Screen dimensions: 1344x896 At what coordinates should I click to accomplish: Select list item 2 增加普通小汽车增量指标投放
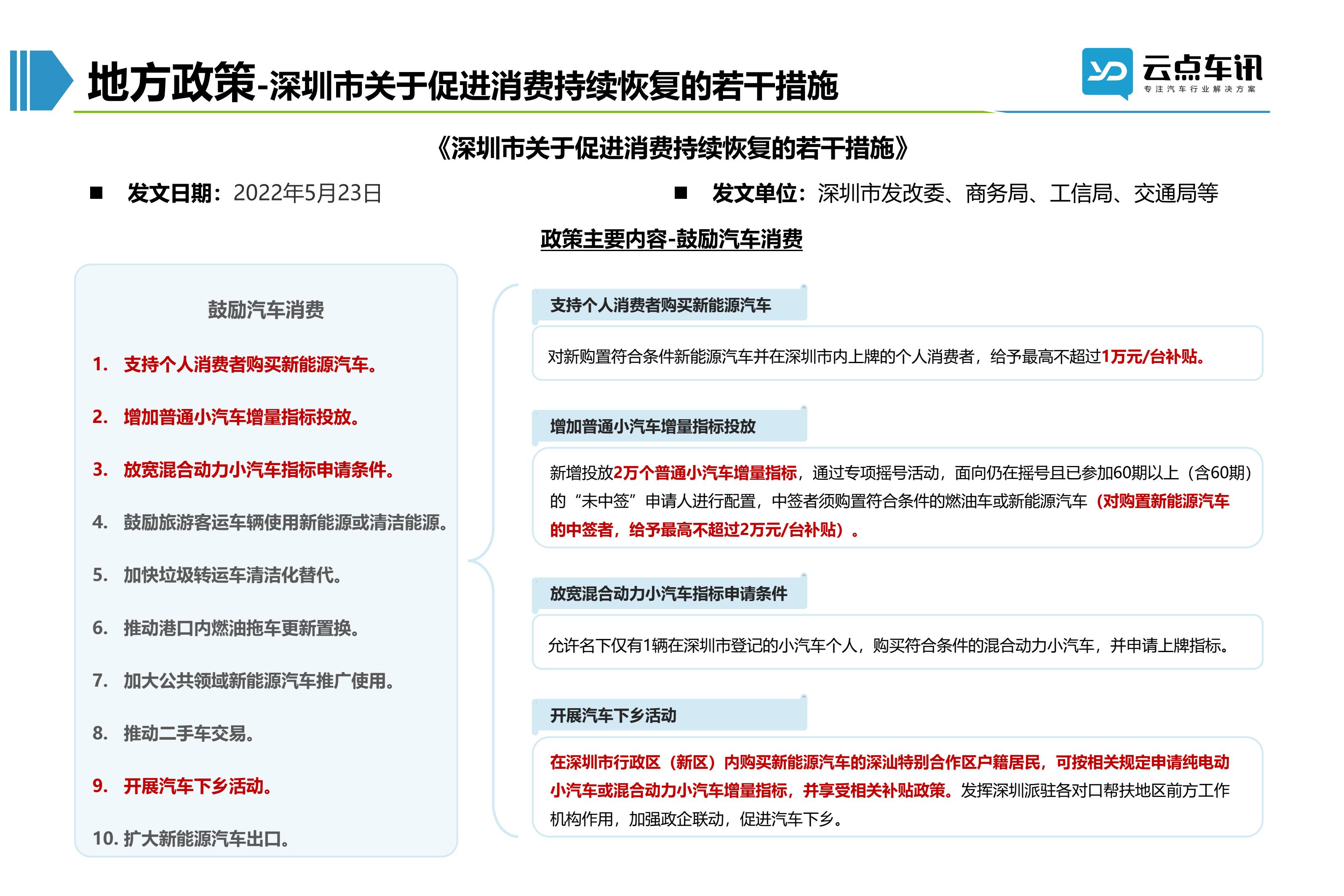click(x=226, y=417)
